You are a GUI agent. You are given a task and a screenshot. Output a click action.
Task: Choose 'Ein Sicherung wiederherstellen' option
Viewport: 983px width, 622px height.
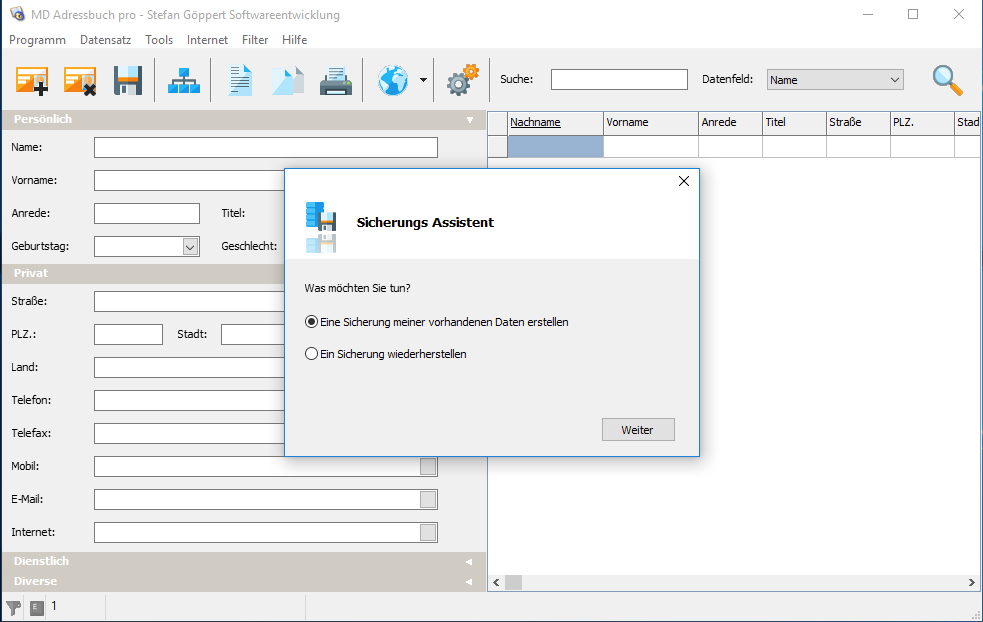point(312,354)
